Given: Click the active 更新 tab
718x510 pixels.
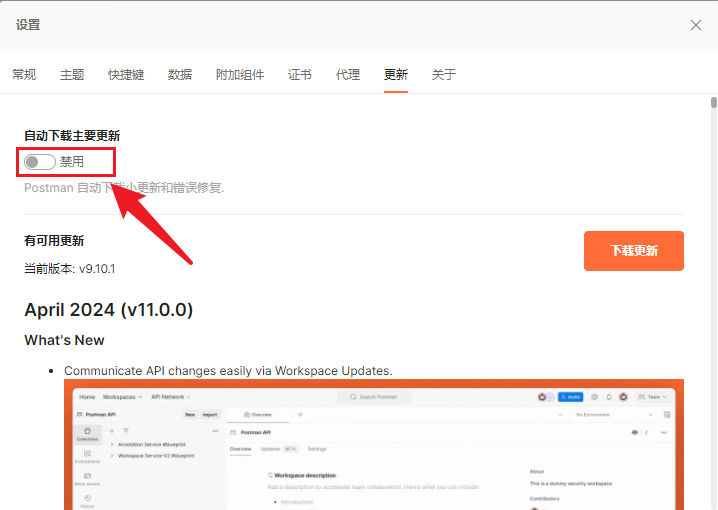Looking at the screenshot, I should click(396, 75).
